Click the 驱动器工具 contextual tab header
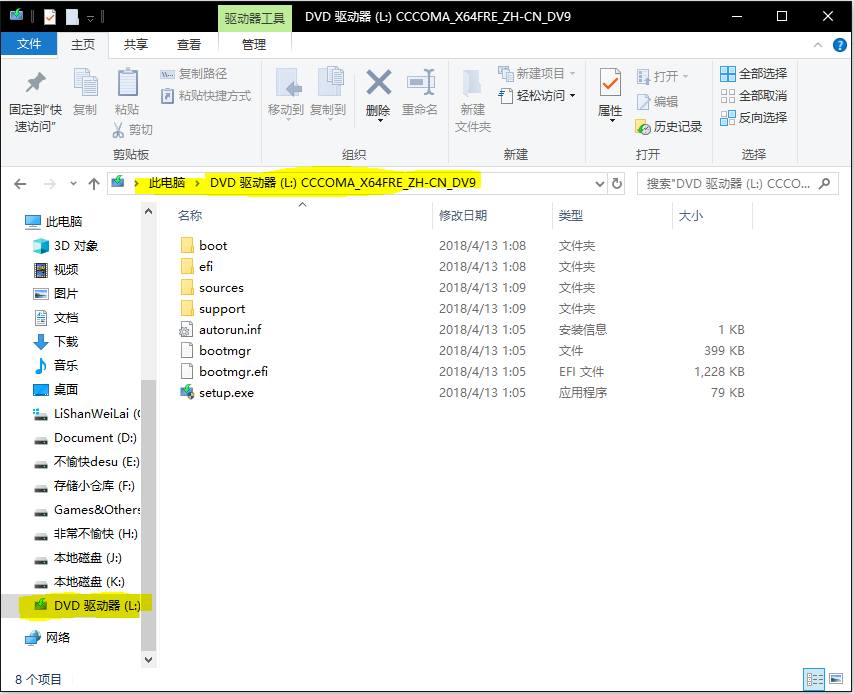This screenshot has height=694, width=854. pyautogui.click(x=254, y=19)
